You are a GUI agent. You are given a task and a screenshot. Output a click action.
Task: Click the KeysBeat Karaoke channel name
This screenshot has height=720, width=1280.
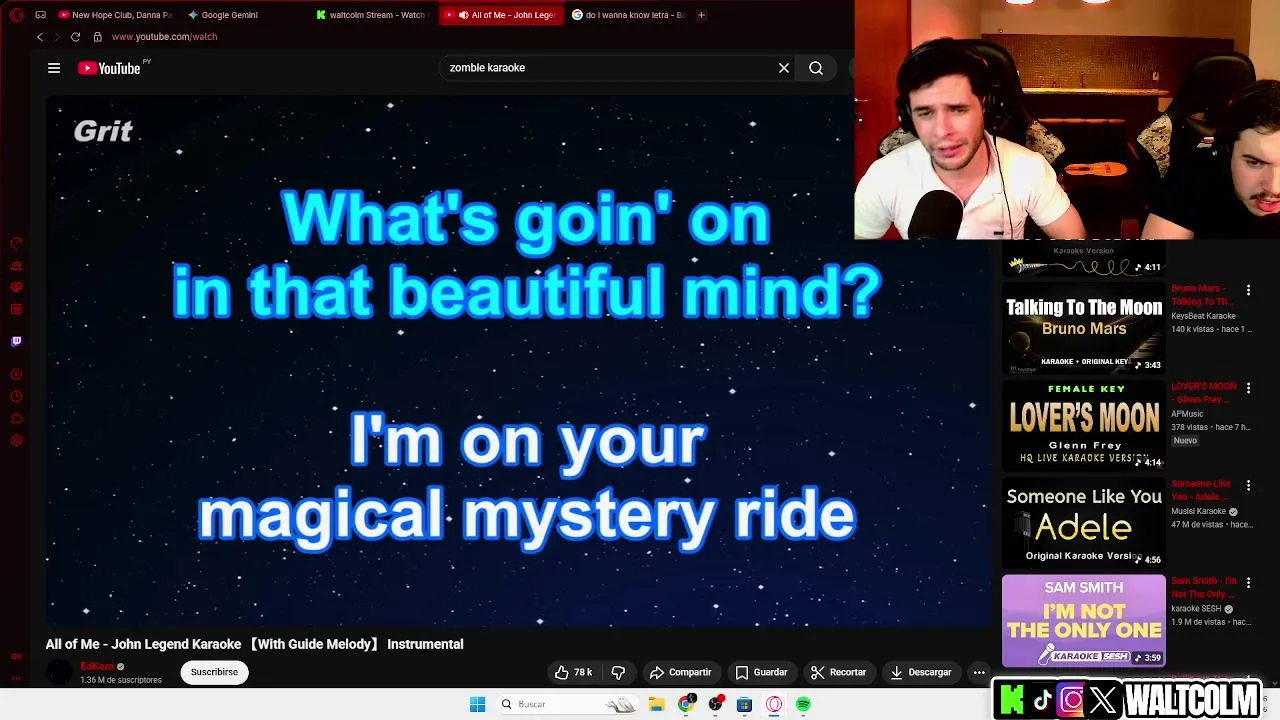click(x=1203, y=316)
